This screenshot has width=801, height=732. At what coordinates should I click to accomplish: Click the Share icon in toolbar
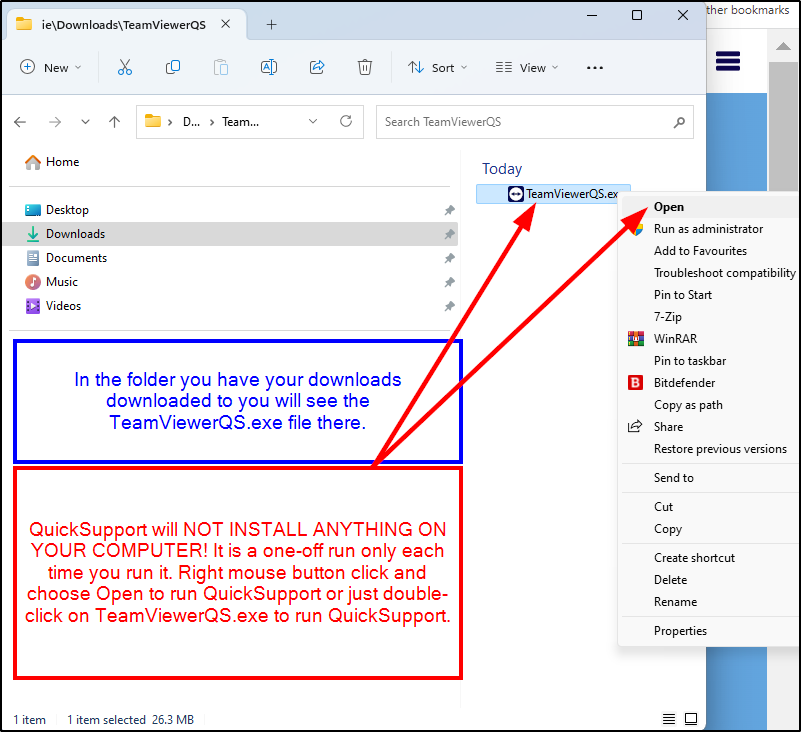tap(317, 67)
